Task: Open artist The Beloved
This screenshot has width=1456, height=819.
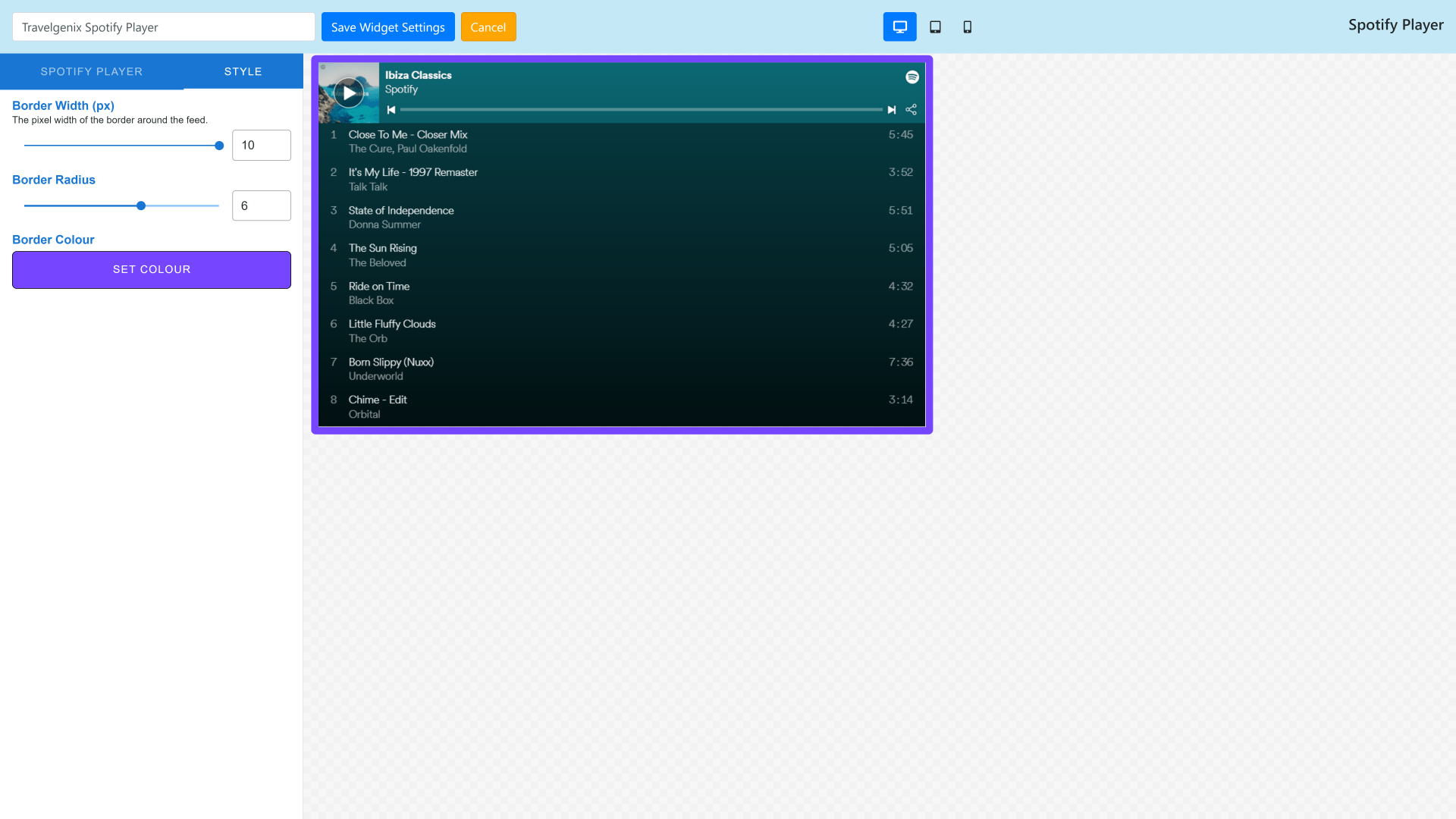Action: tap(378, 262)
